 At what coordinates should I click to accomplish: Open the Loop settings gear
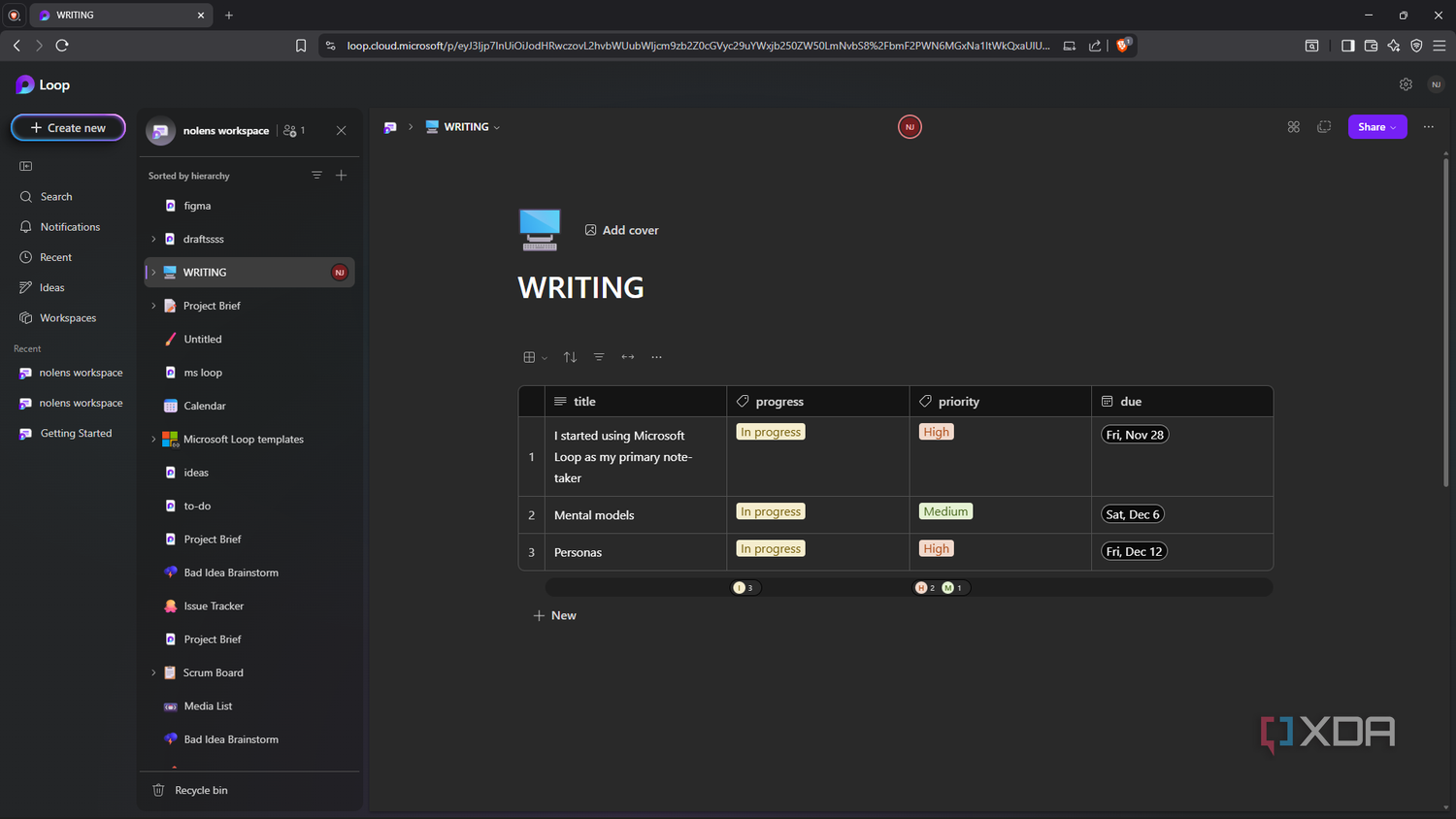pos(1406,84)
